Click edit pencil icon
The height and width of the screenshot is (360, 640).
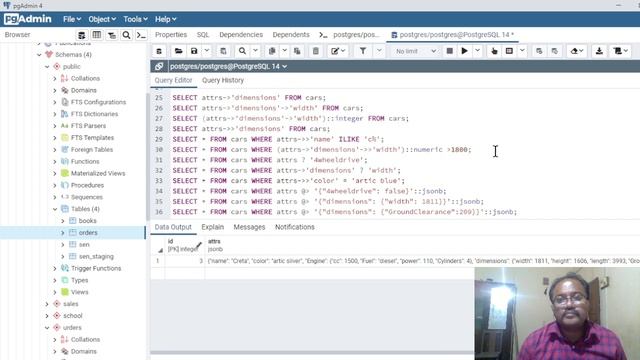tap(338, 51)
